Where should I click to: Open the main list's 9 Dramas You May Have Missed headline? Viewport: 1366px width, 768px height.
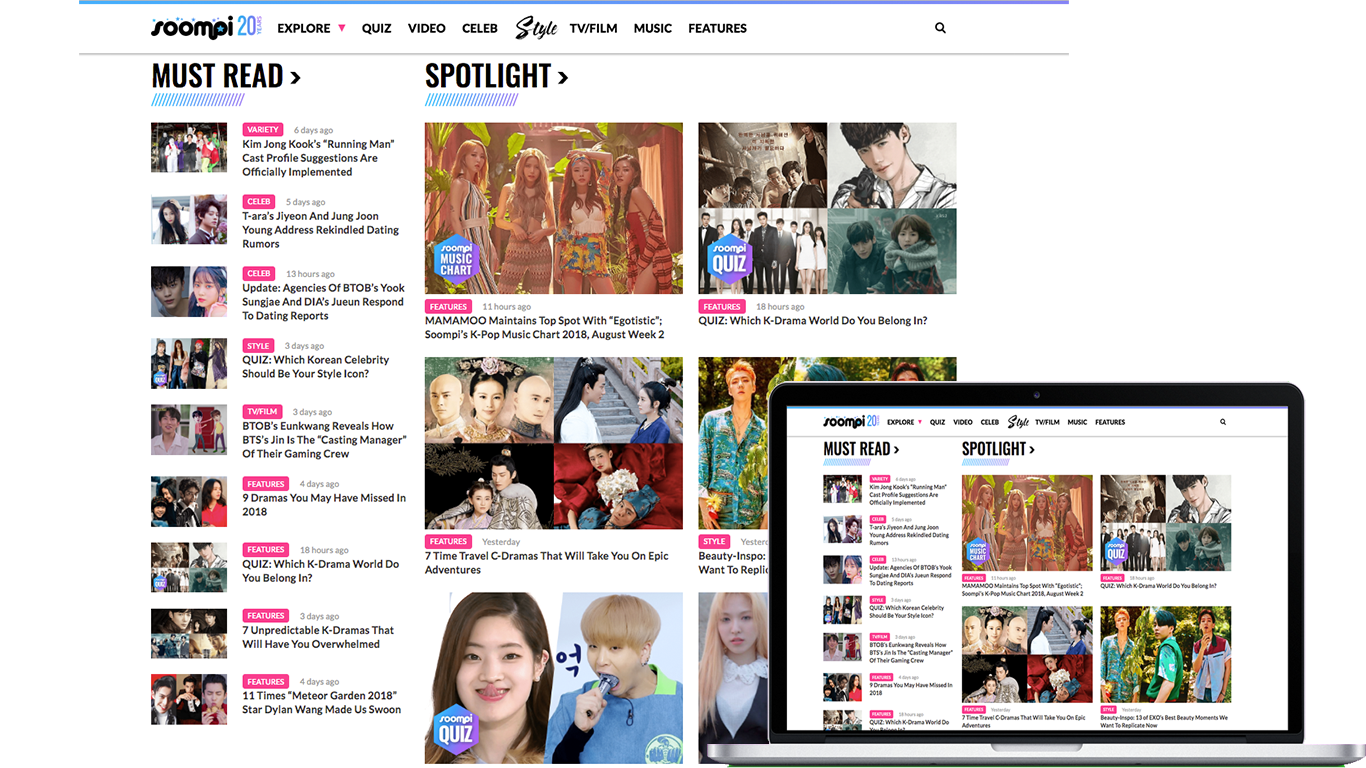(x=324, y=505)
